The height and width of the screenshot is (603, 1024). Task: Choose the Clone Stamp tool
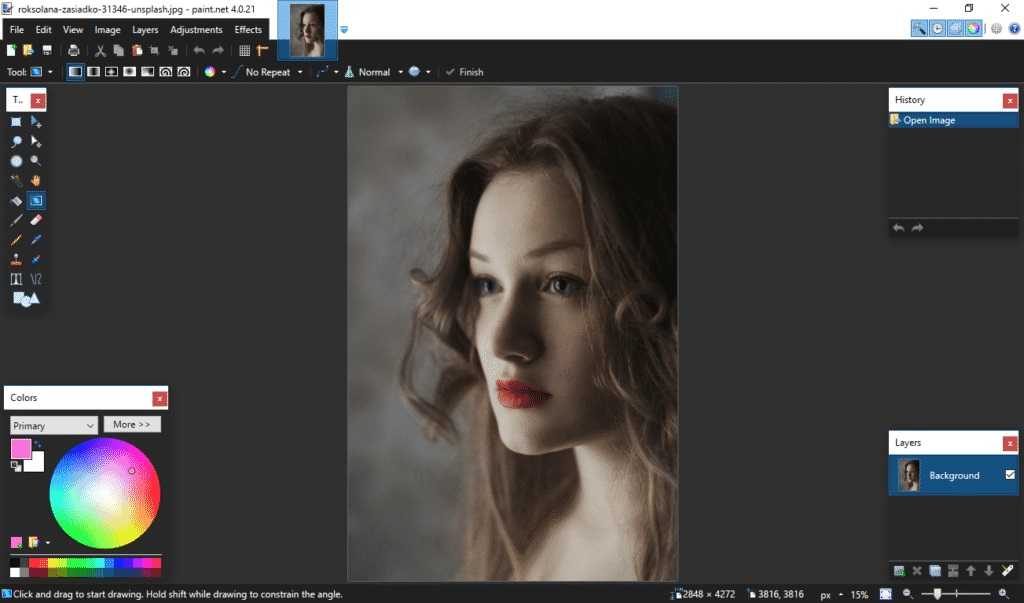[x=16, y=259]
